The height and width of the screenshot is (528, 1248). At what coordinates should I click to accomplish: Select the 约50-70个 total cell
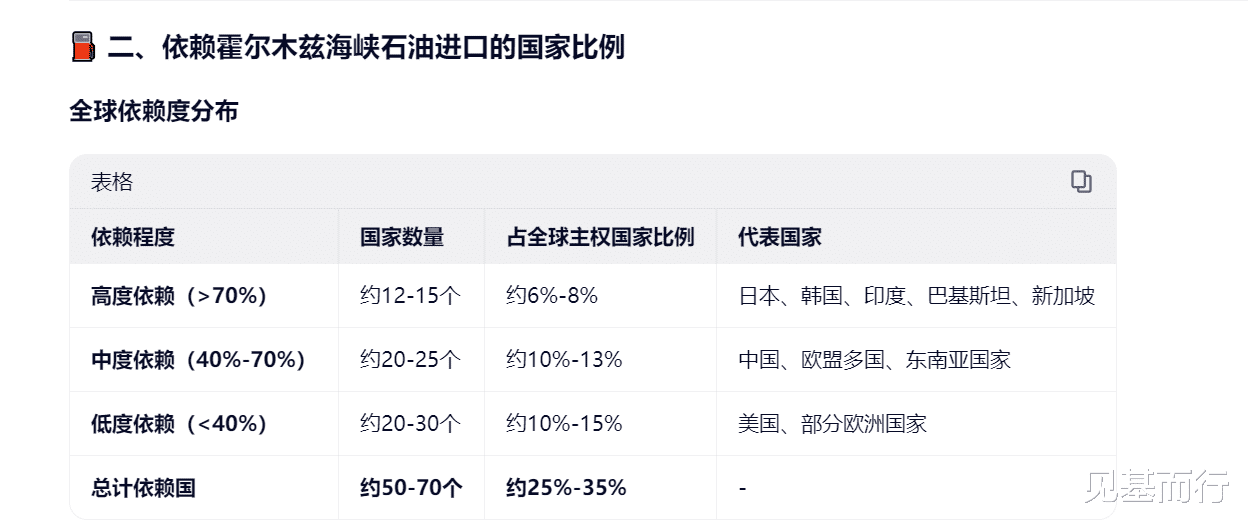(x=411, y=488)
